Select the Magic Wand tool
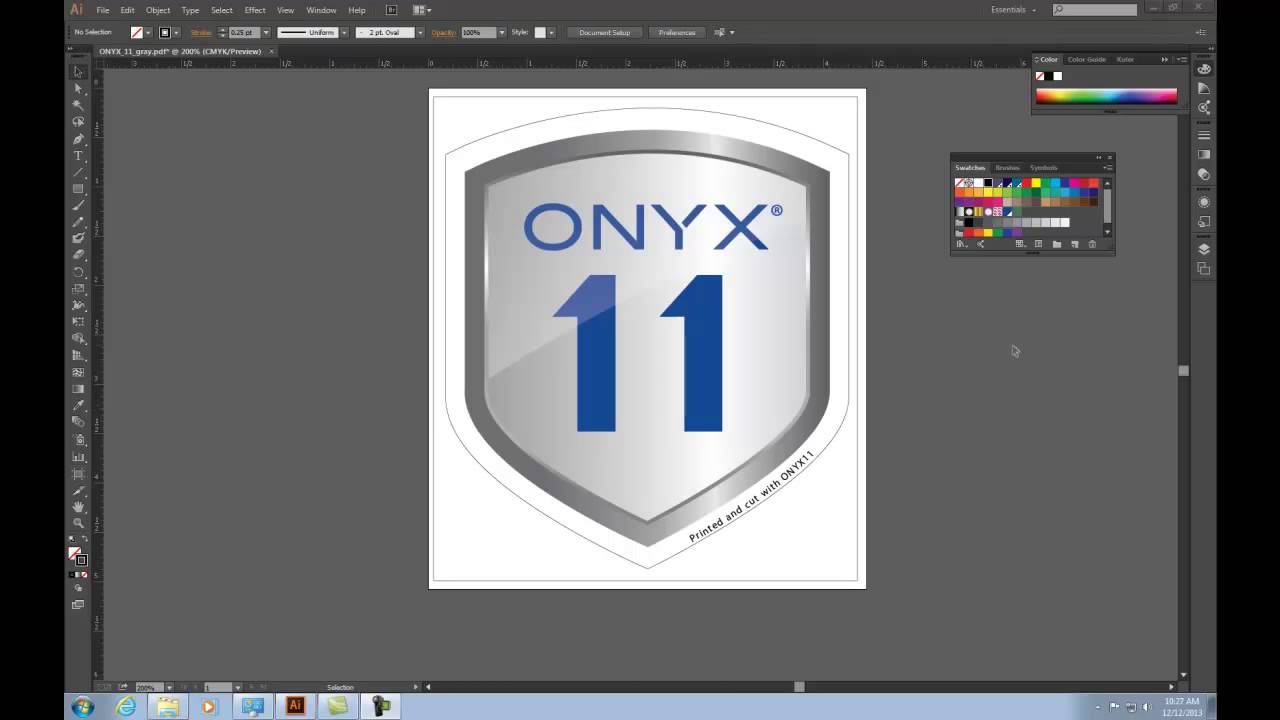This screenshot has height=720, width=1280. coord(78,105)
